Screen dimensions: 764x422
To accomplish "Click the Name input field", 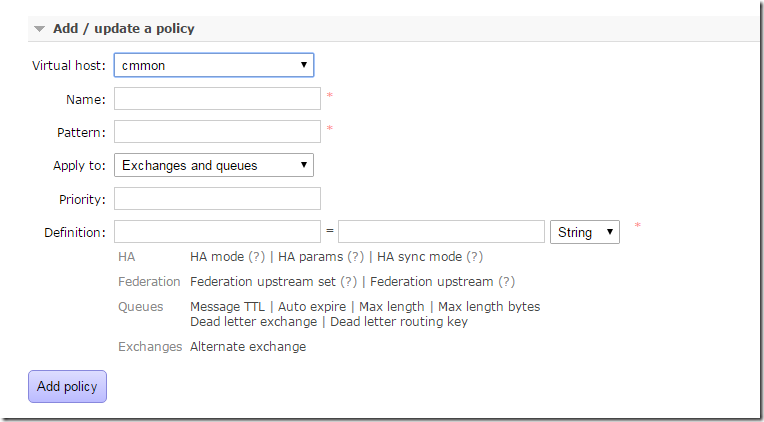I will click(217, 99).
